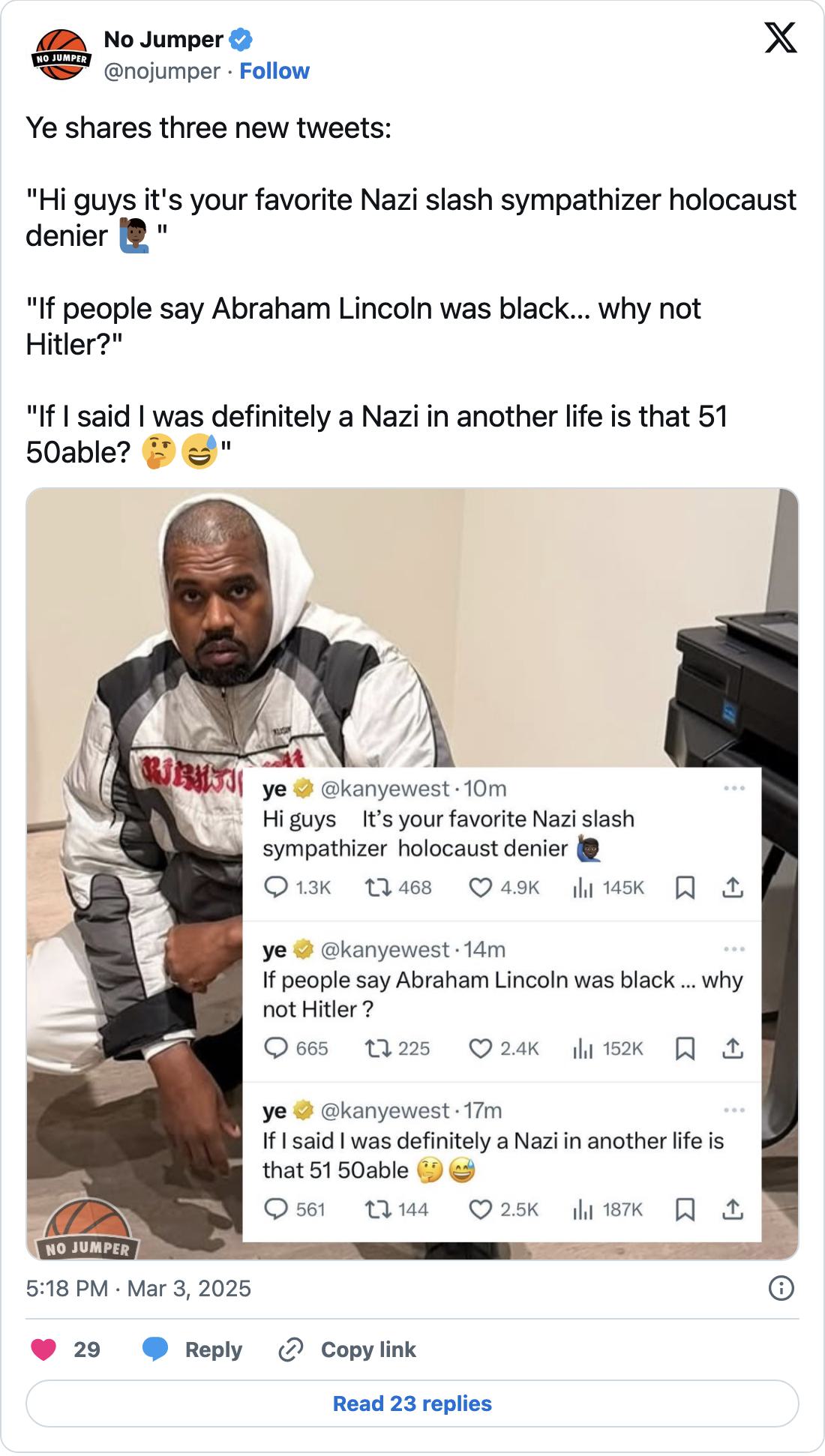Click the blue verified badge

coord(241,40)
